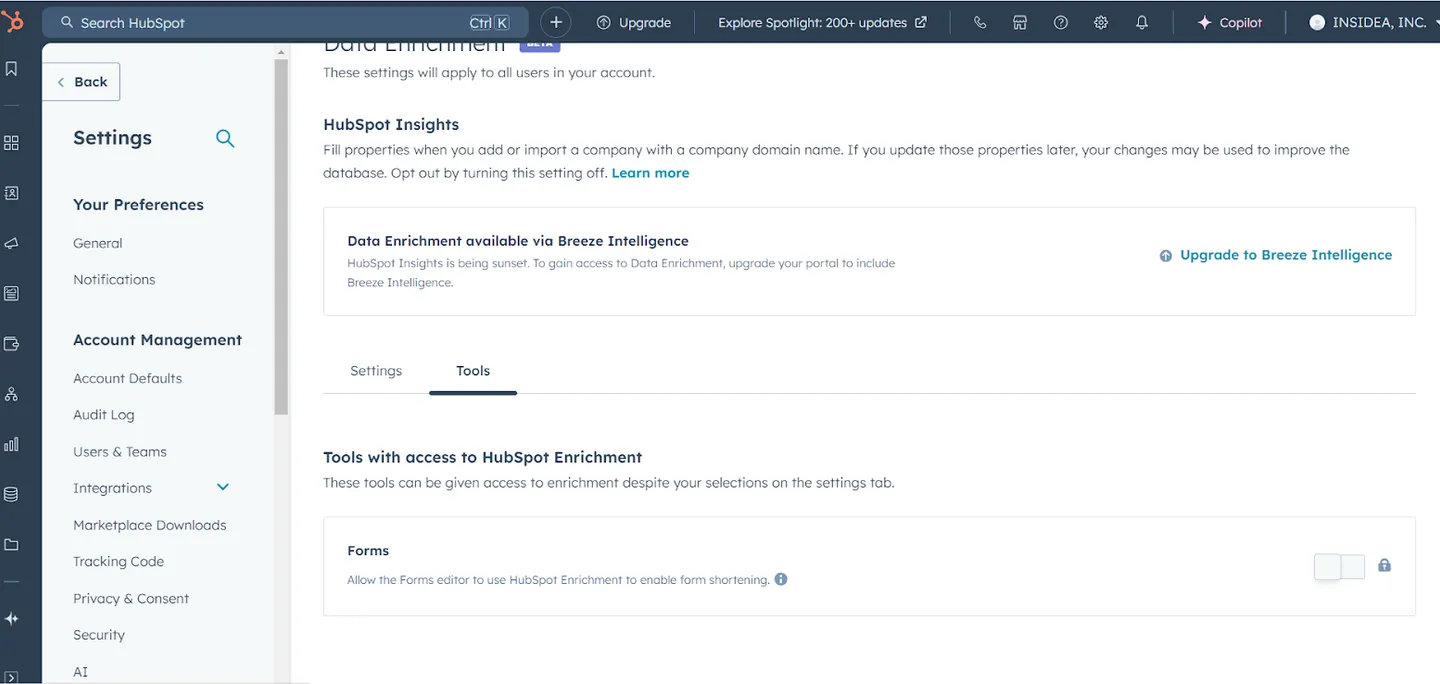Click the info icon after form shortening
The height and width of the screenshot is (684, 1440).
click(781, 579)
